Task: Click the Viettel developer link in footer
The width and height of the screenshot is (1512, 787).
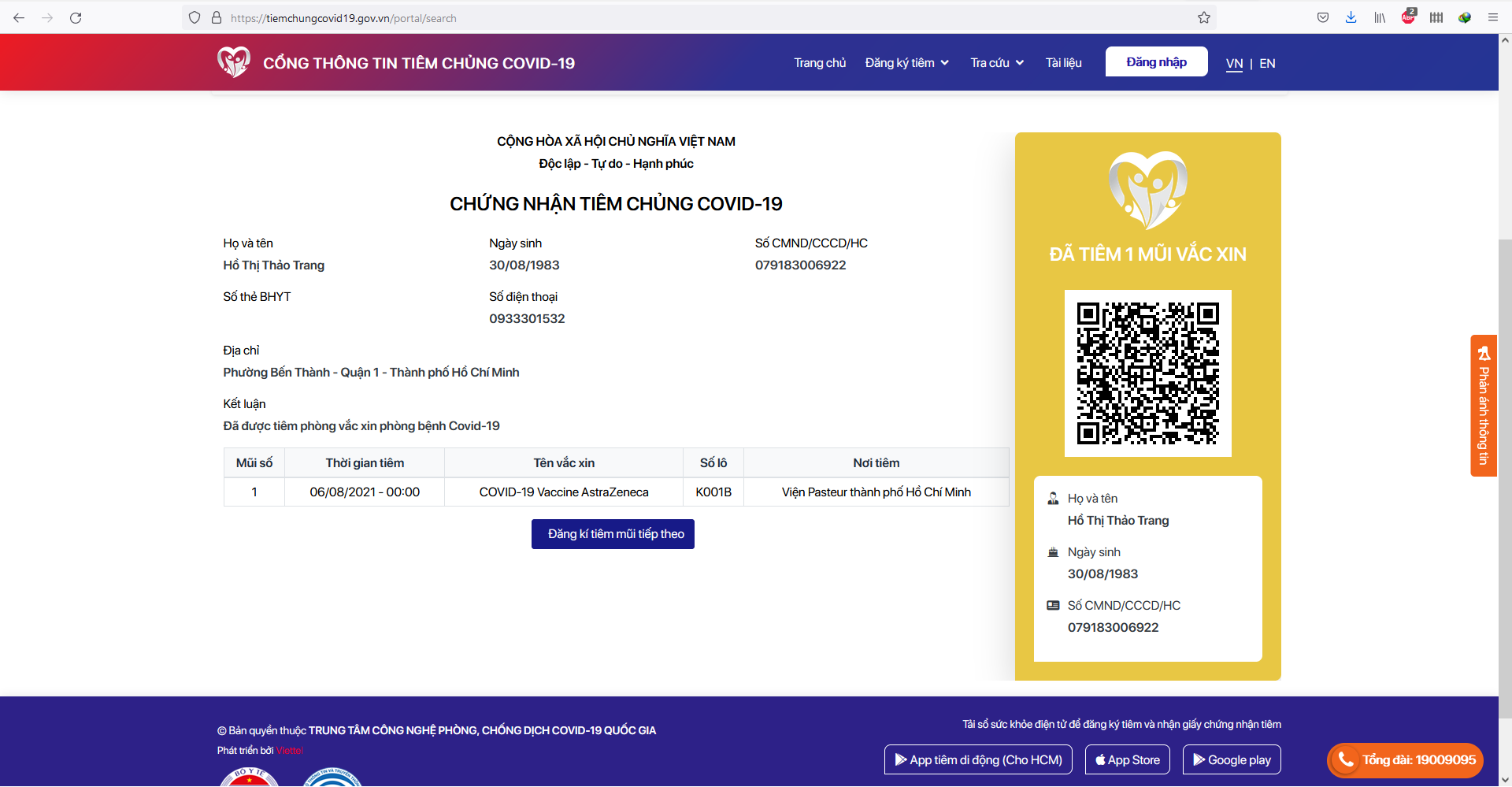Action: coord(289,750)
